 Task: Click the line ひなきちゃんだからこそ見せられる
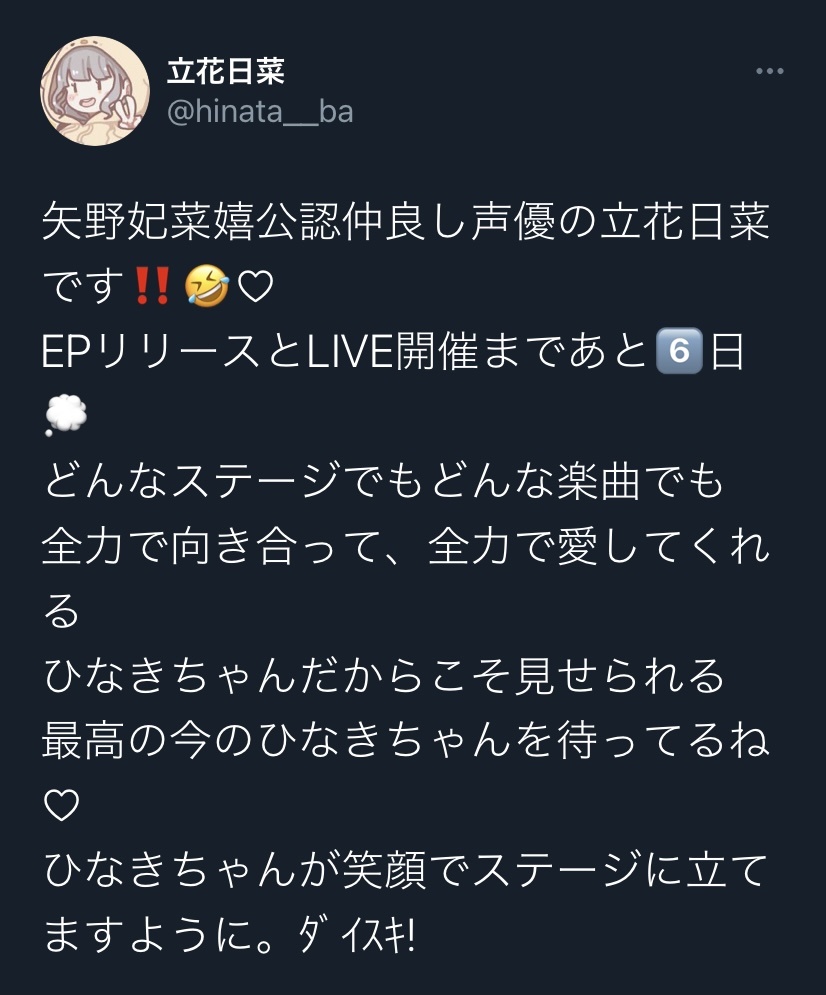point(384,675)
